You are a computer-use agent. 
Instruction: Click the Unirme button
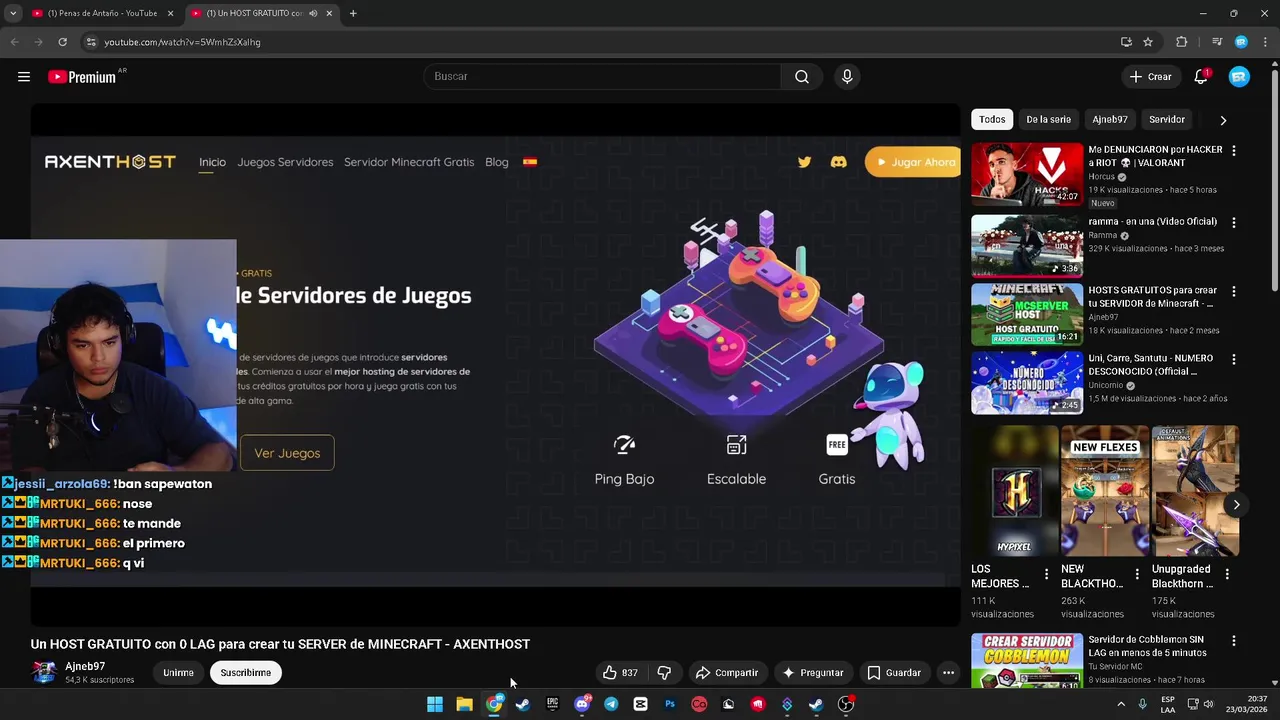(178, 673)
